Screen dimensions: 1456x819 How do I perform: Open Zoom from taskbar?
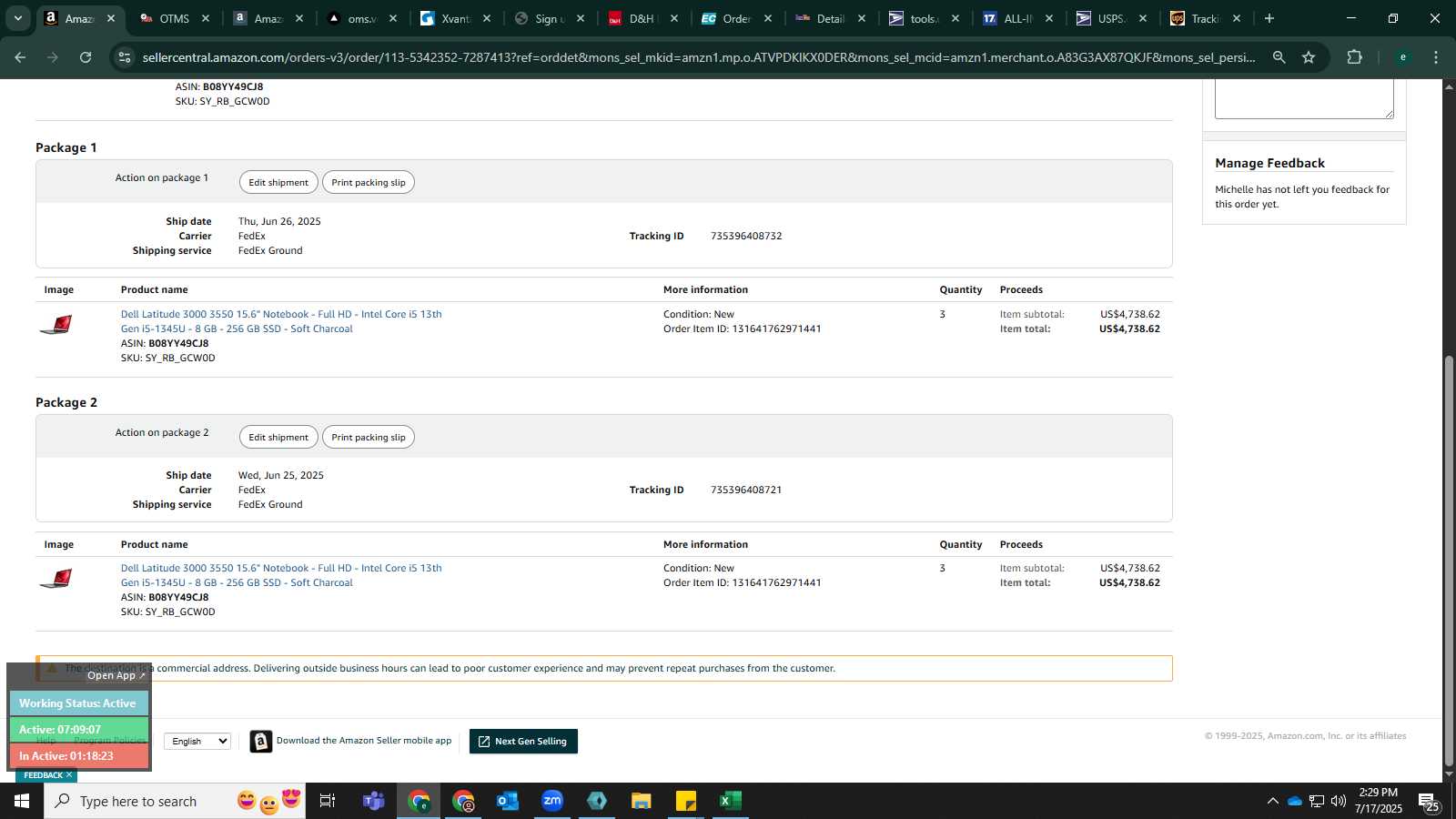tap(552, 801)
